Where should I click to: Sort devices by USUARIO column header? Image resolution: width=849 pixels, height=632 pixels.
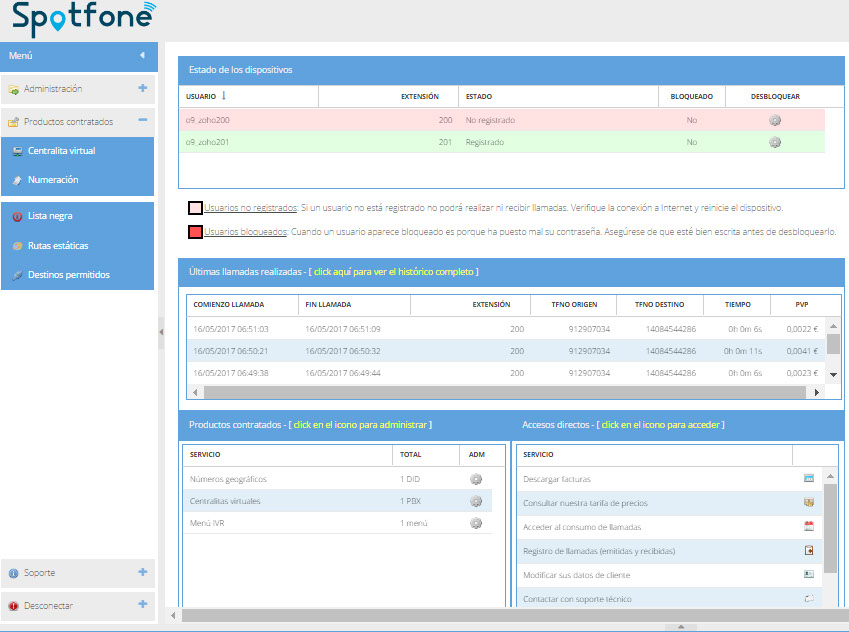pyautogui.click(x=201, y=97)
